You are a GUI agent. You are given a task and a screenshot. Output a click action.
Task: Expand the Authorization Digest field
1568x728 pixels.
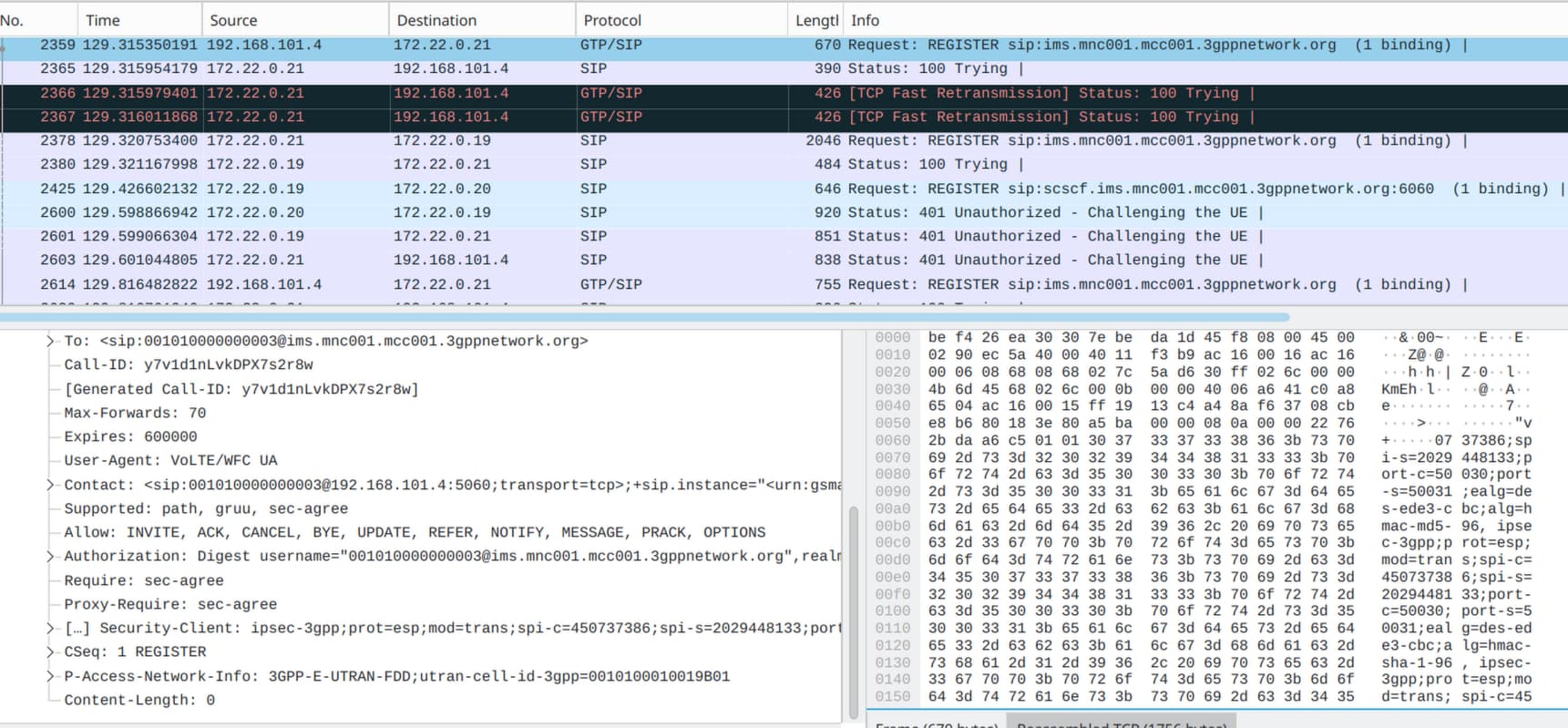[51, 557]
